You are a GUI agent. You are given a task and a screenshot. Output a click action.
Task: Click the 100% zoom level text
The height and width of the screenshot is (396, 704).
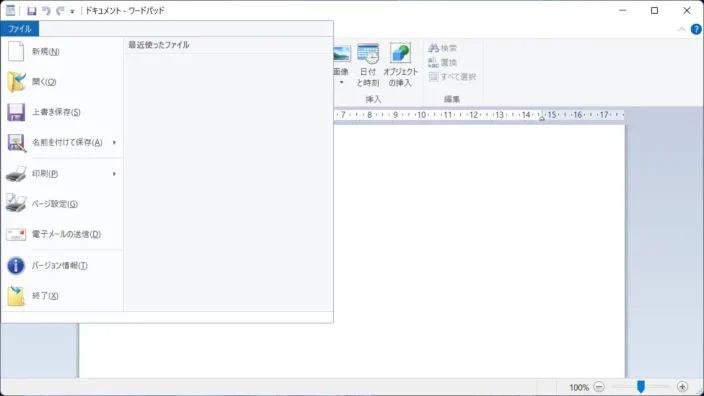(x=579, y=387)
